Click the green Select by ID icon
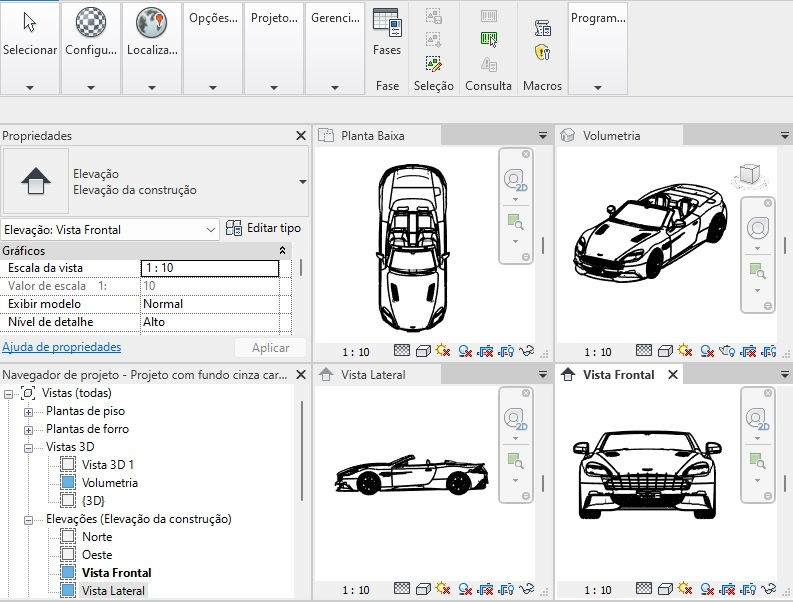This screenshot has height=602, width=793. (x=489, y=39)
